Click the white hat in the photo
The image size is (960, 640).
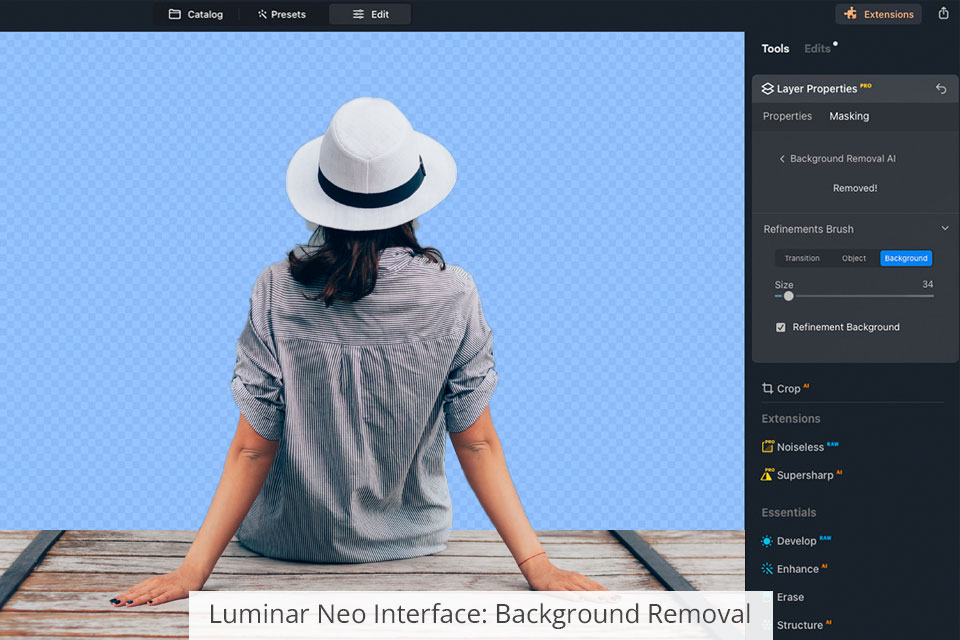point(371,164)
